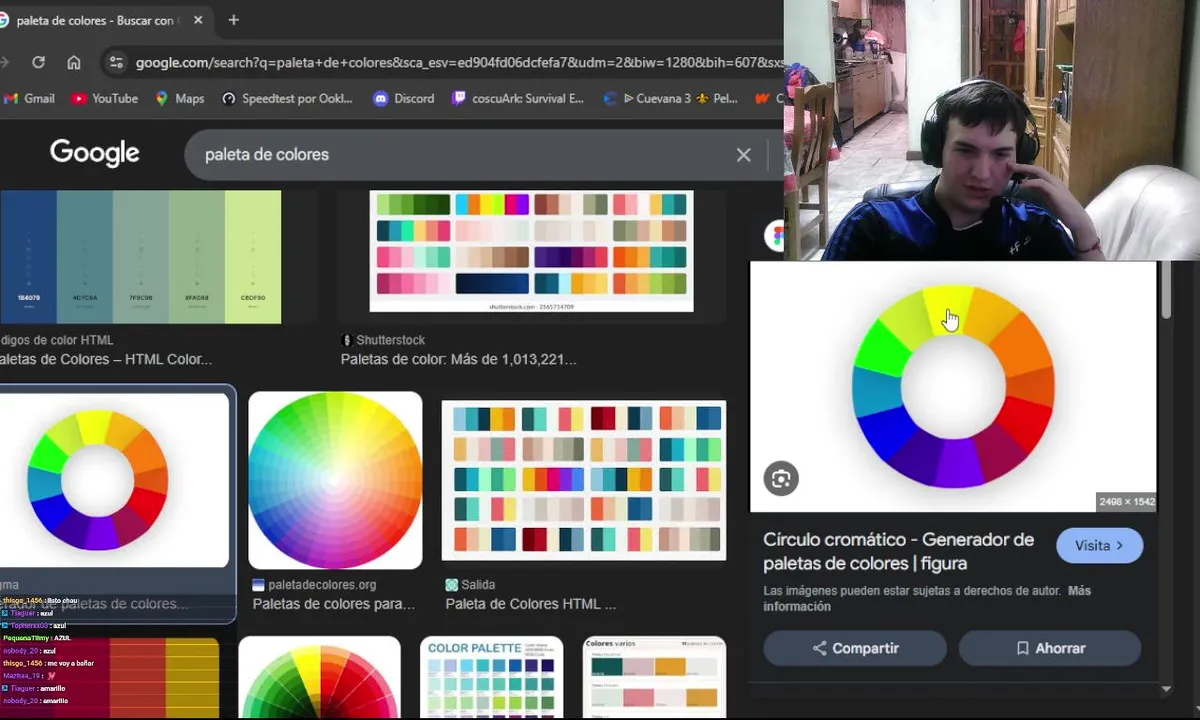
Task: Open a new browser tab
Action: (x=233, y=20)
